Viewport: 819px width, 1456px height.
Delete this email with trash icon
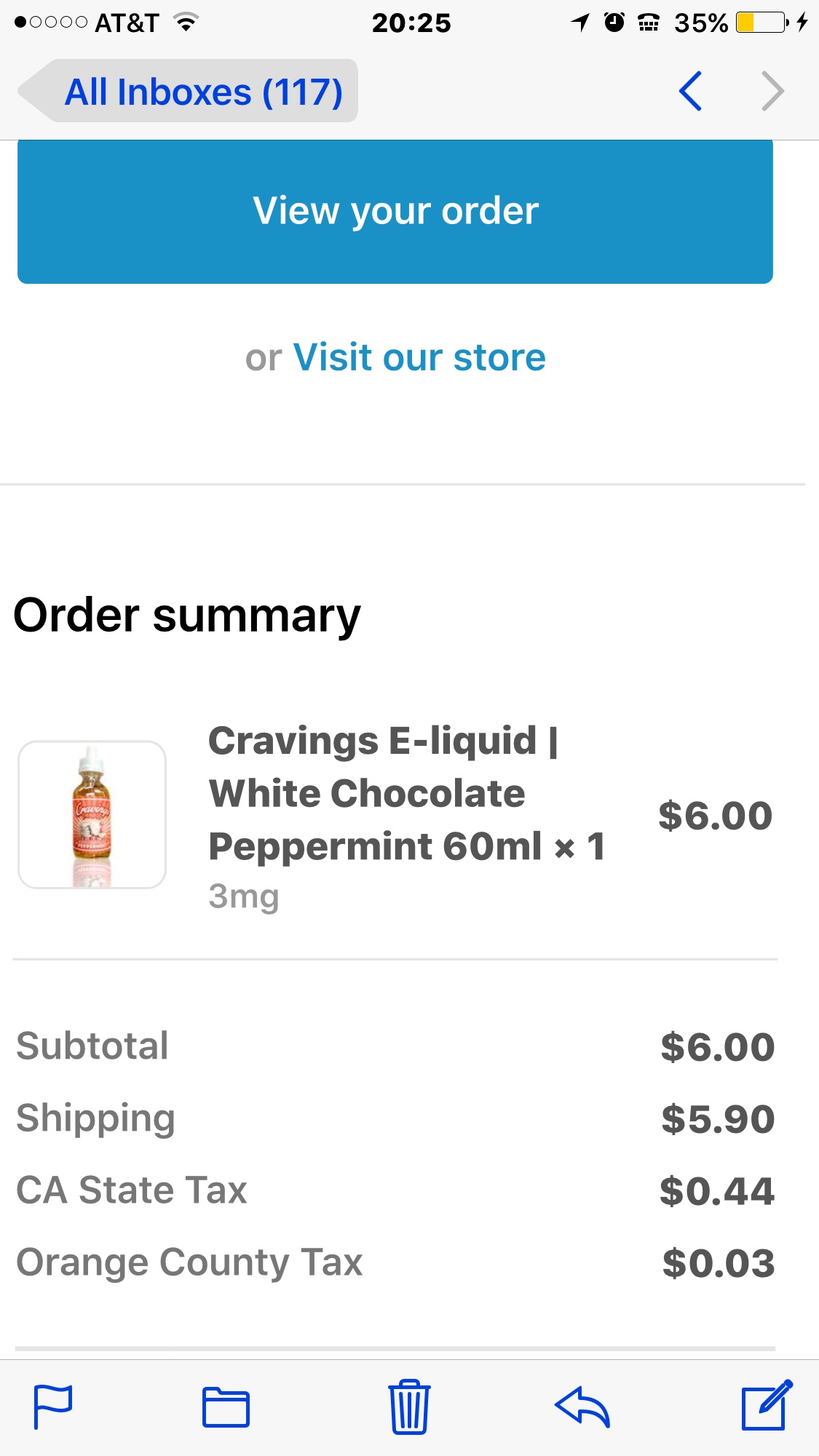point(409,1407)
